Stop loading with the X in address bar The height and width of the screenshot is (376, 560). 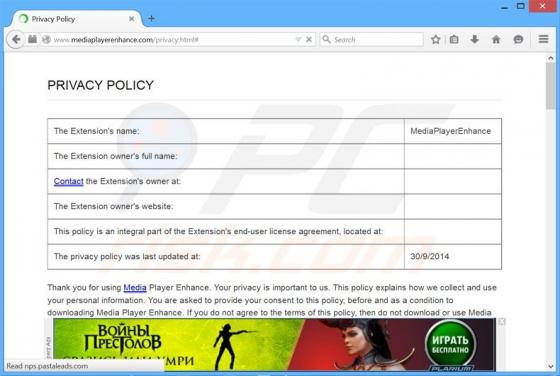click(309, 39)
